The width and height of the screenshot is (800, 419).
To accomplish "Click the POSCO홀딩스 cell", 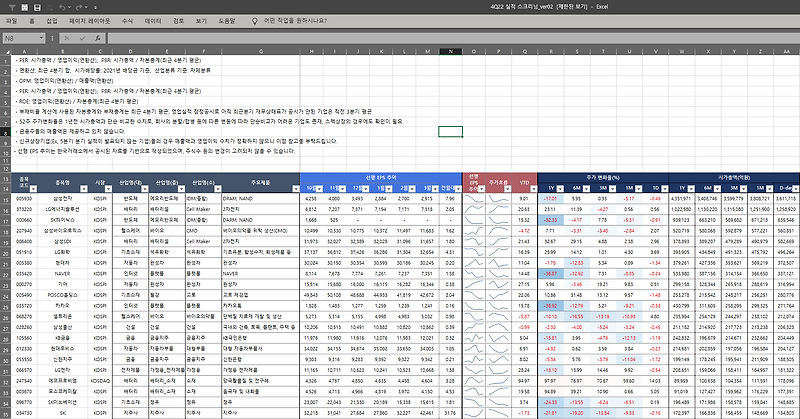I will pyautogui.click(x=62, y=295).
